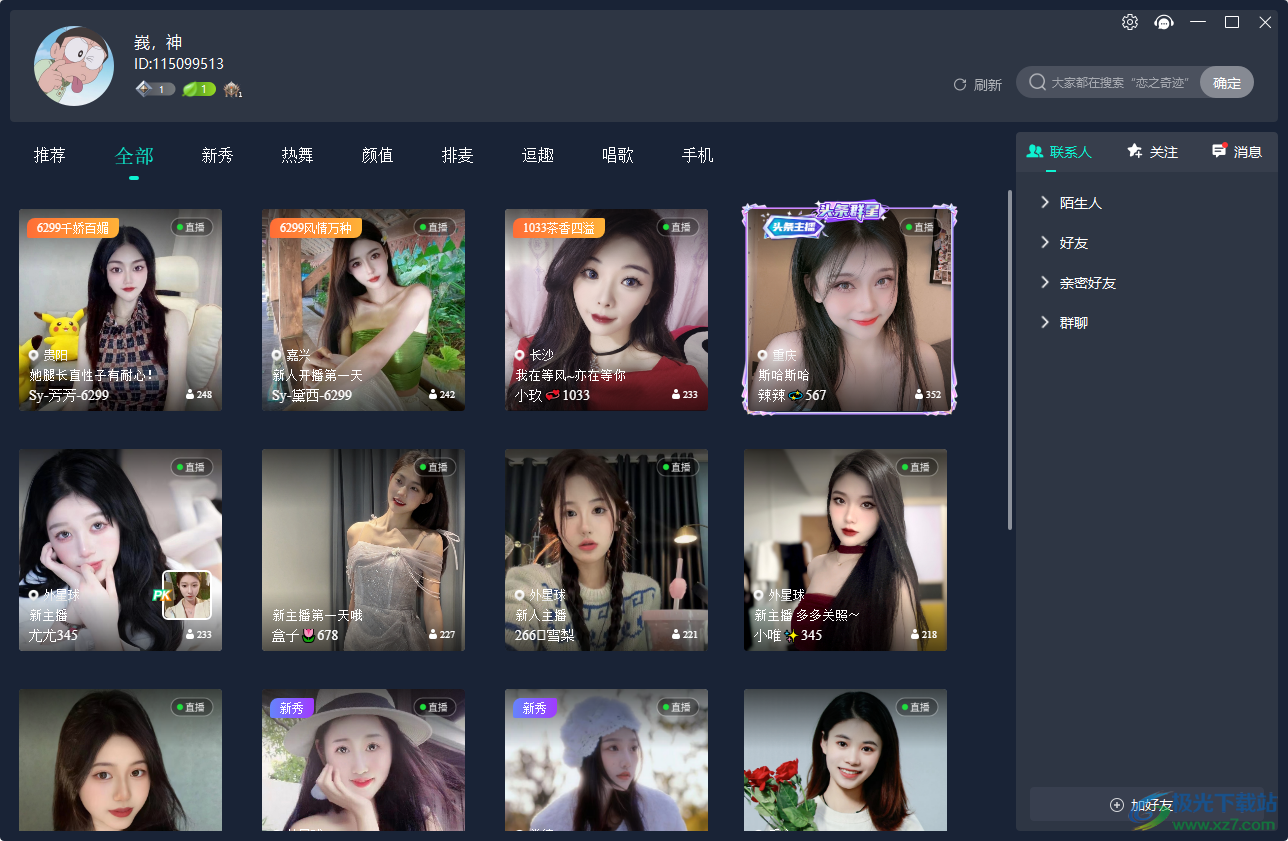Click room title 我在等风~亦在等你
The image size is (1288, 841).
[570, 375]
